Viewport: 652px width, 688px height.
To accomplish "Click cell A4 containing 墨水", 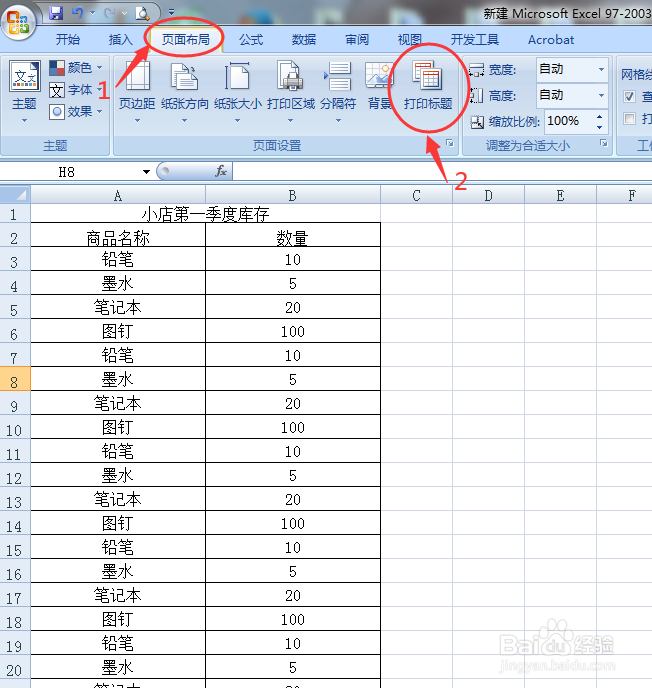I will click(118, 283).
